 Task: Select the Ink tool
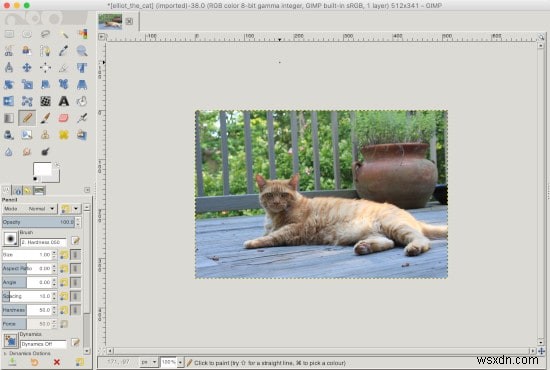click(9, 135)
